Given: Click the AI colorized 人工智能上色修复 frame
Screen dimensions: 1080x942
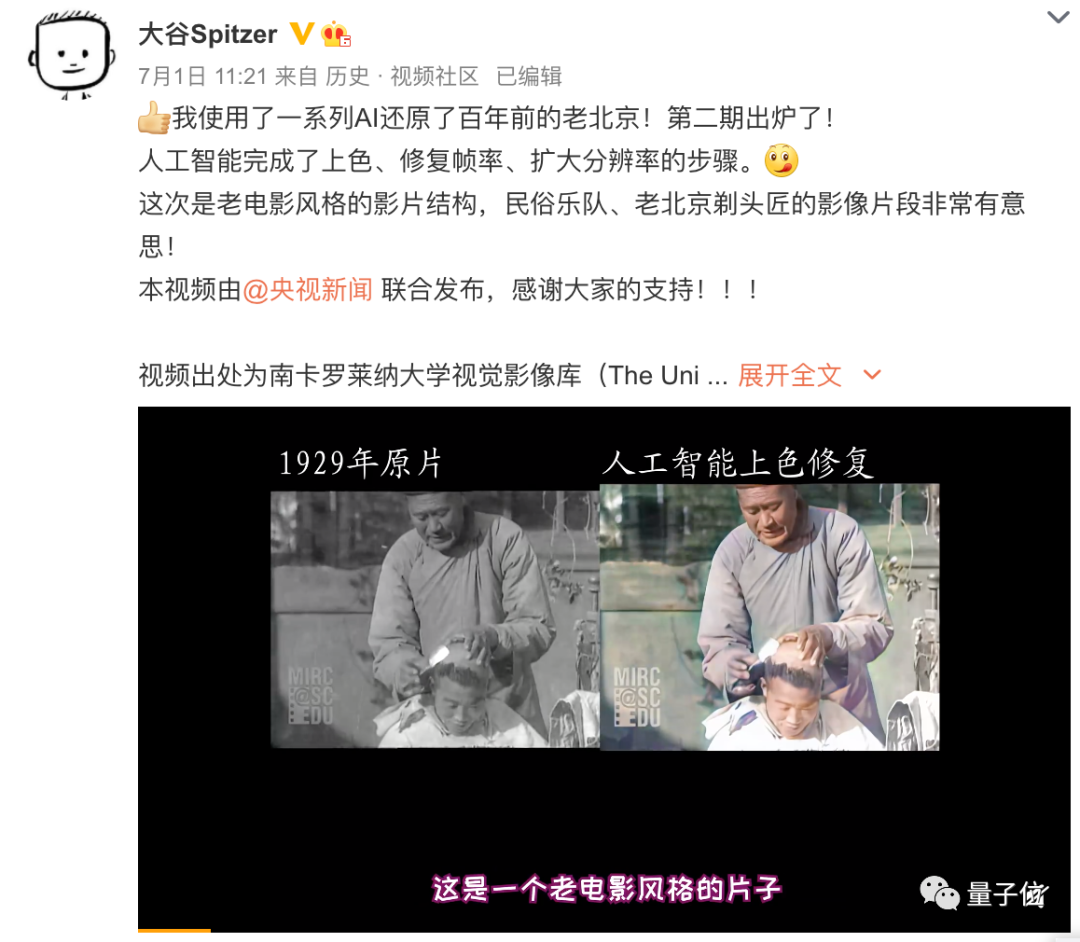Looking at the screenshot, I should click(769, 617).
